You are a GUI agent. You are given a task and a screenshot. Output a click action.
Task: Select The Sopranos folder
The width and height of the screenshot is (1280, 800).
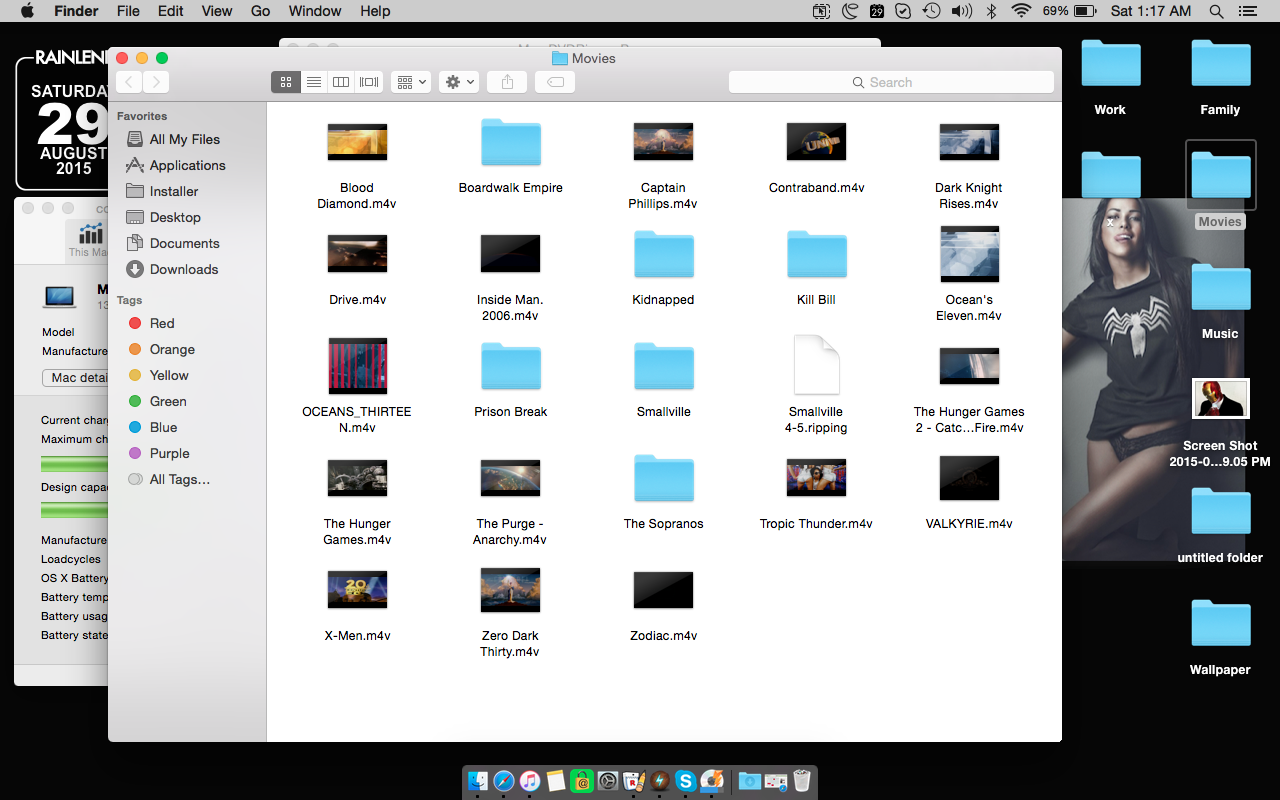coord(663,478)
